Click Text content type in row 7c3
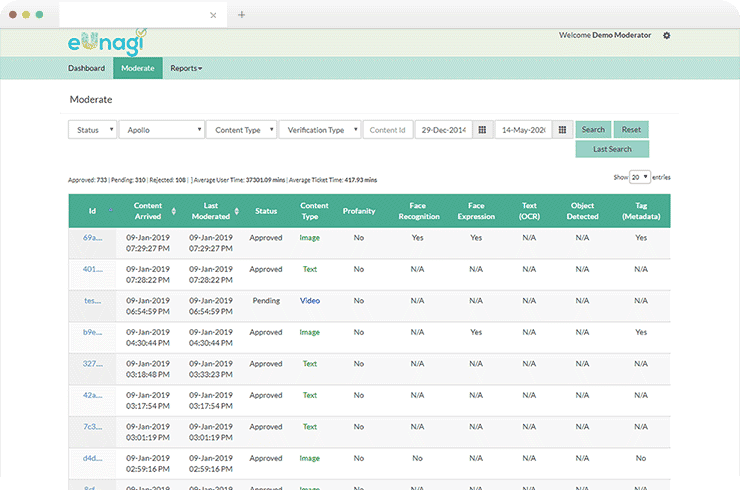The height and width of the screenshot is (490, 740). [x=310, y=427]
